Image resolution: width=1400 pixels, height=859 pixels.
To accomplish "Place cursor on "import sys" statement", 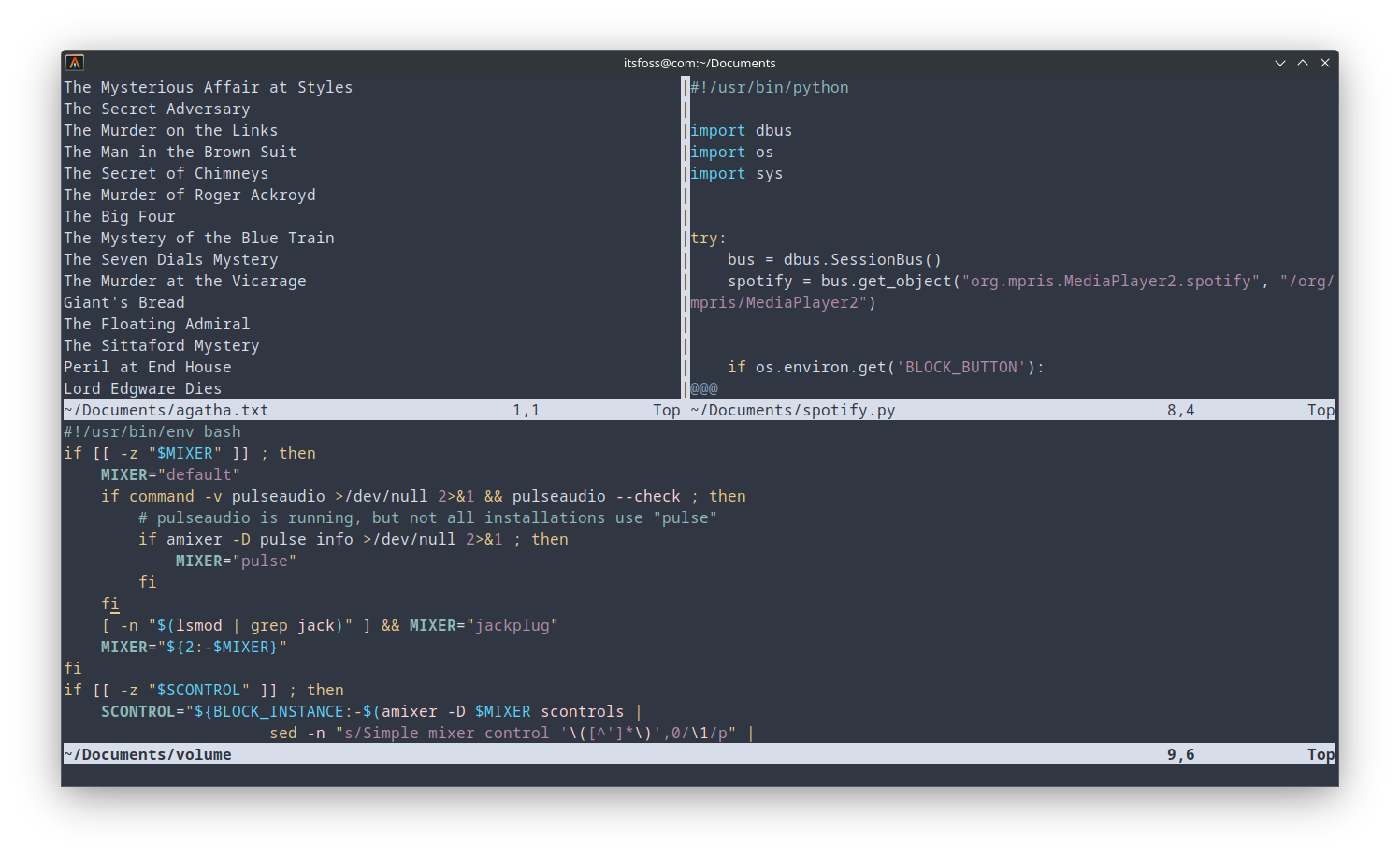I will coord(736,173).
